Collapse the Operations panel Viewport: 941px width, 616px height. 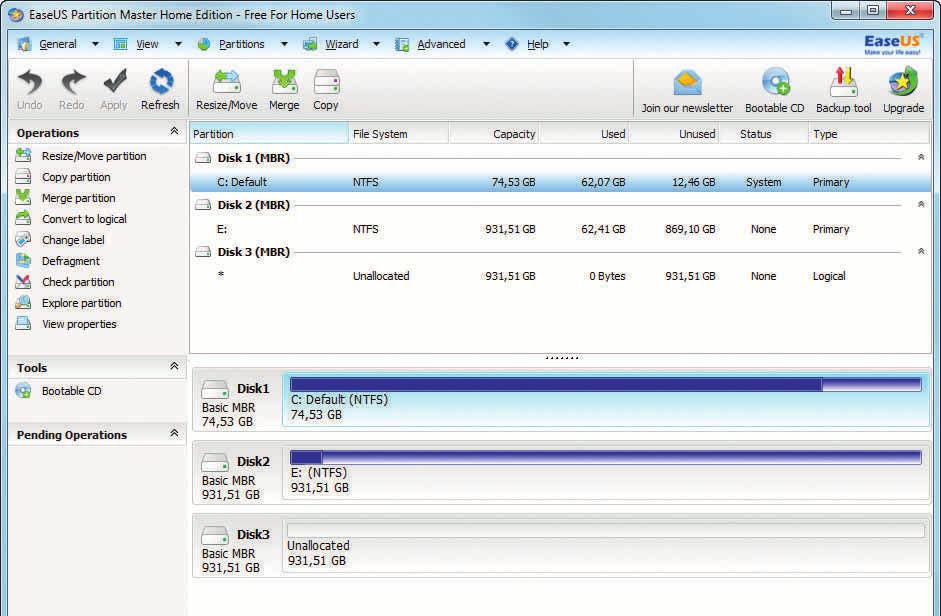174,131
